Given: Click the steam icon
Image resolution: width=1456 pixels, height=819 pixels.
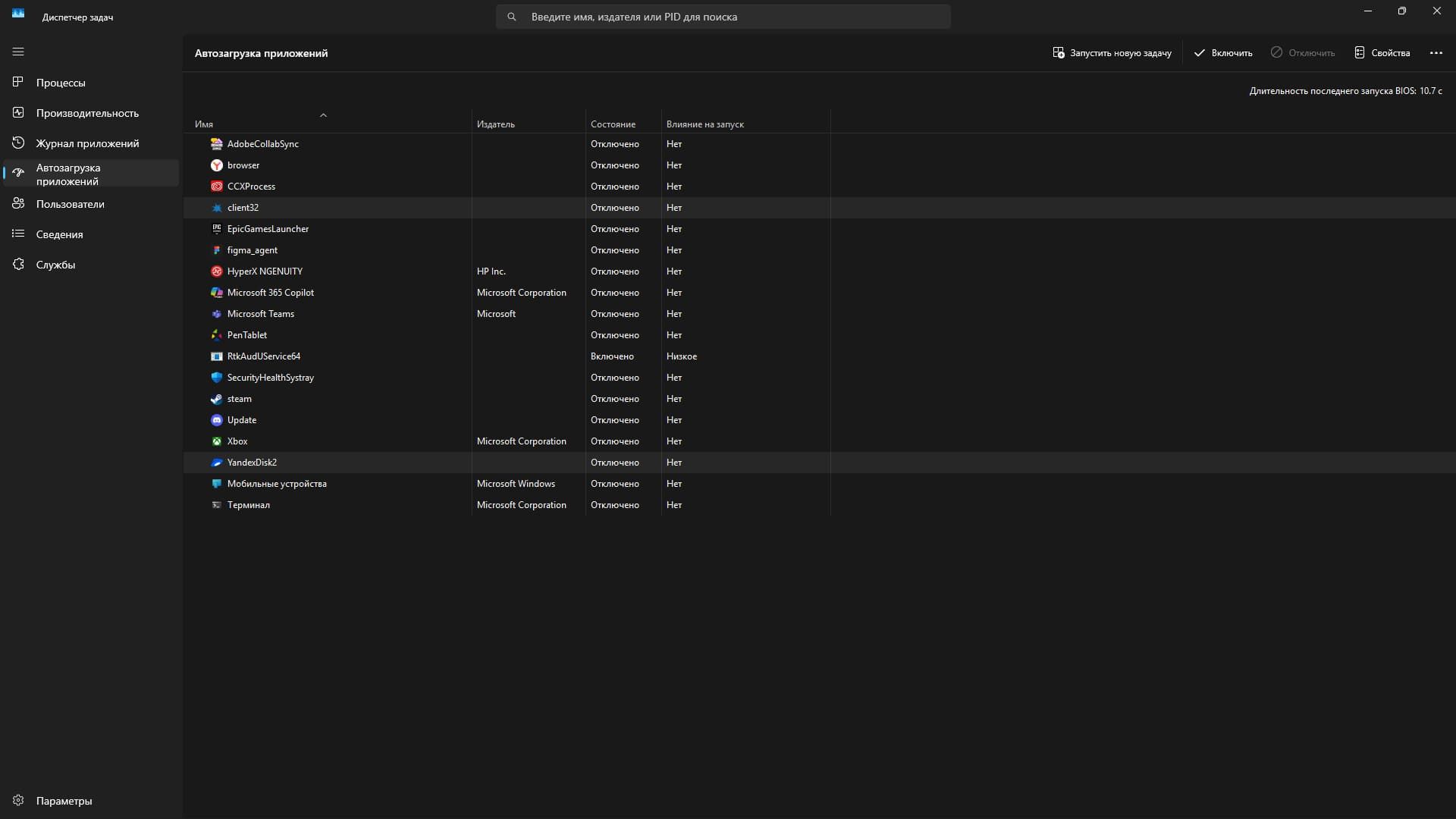Looking at the screenshot, I should [x=217, y=399].
